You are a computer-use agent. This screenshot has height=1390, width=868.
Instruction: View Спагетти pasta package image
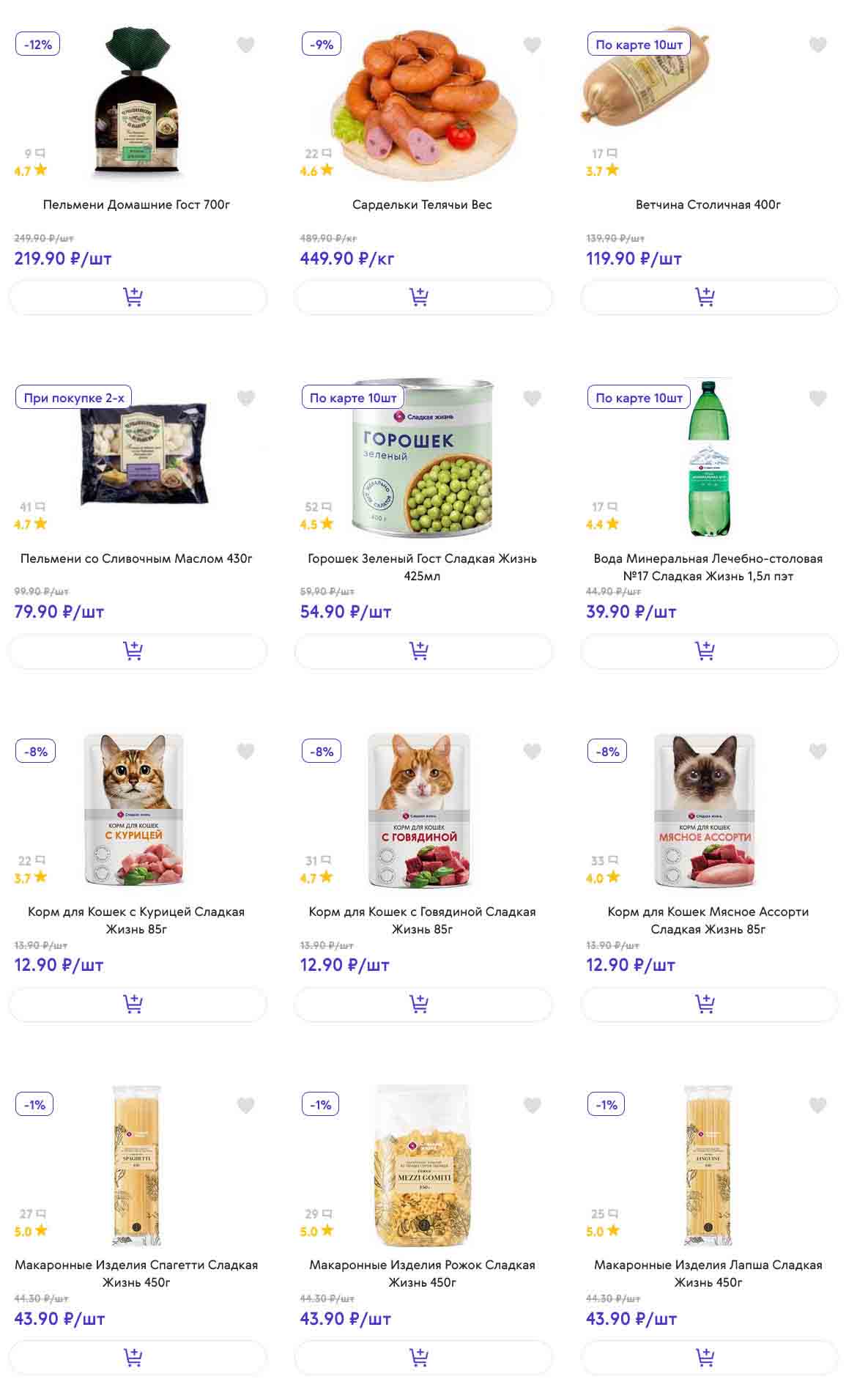137,1165
